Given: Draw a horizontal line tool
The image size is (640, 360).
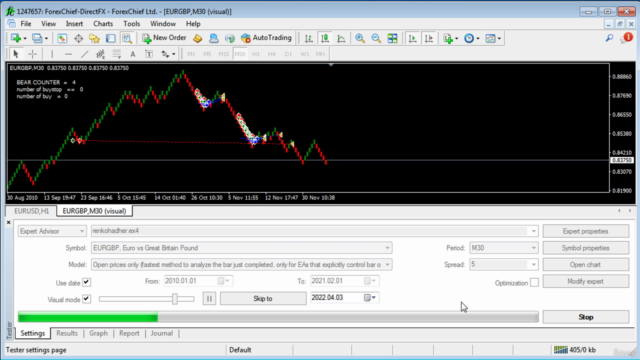Looking at the screenshot, I should (x=68, y=54).
